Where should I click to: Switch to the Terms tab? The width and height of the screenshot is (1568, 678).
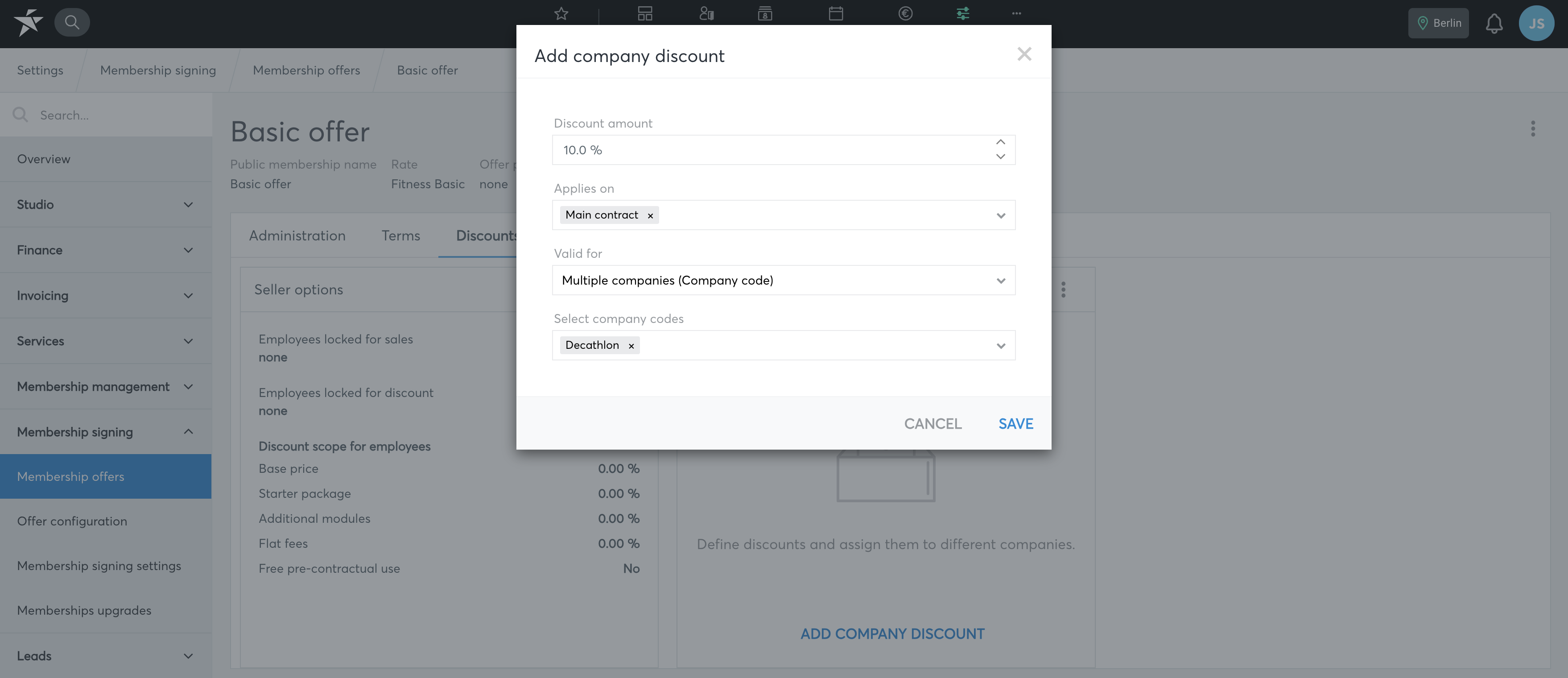(x=400, y=236)
